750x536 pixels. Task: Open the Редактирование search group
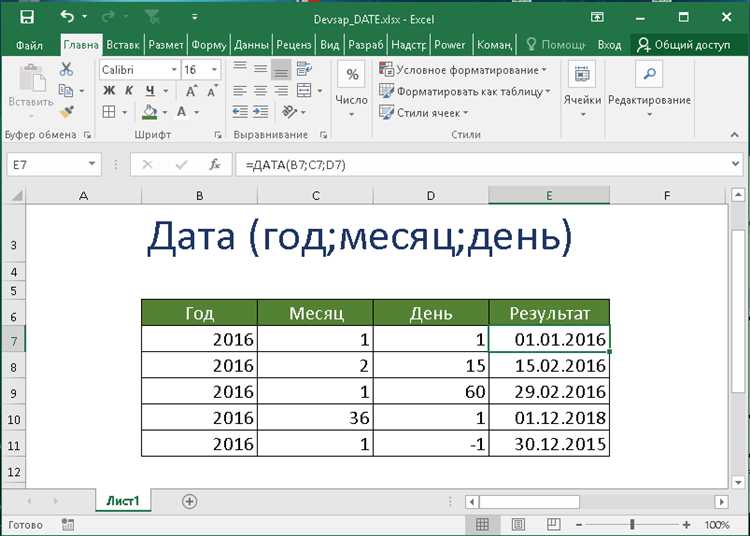[x=649, y=88]
